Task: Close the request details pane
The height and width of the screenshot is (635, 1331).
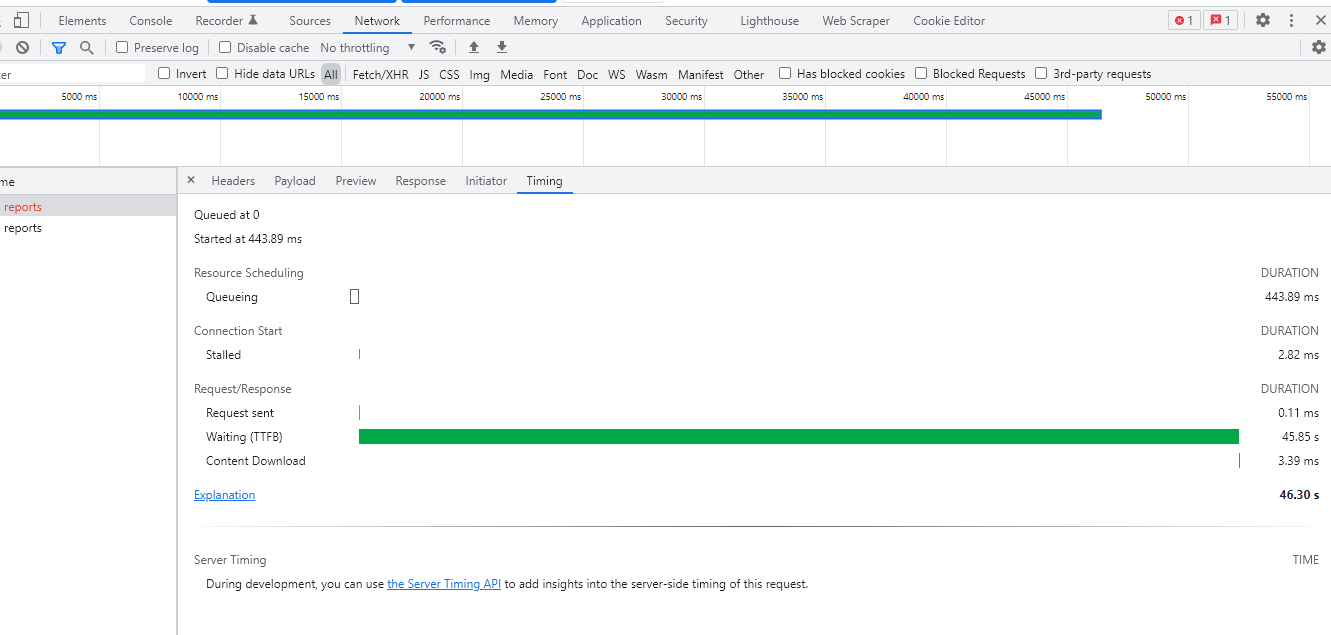Action: coord(191,180)
